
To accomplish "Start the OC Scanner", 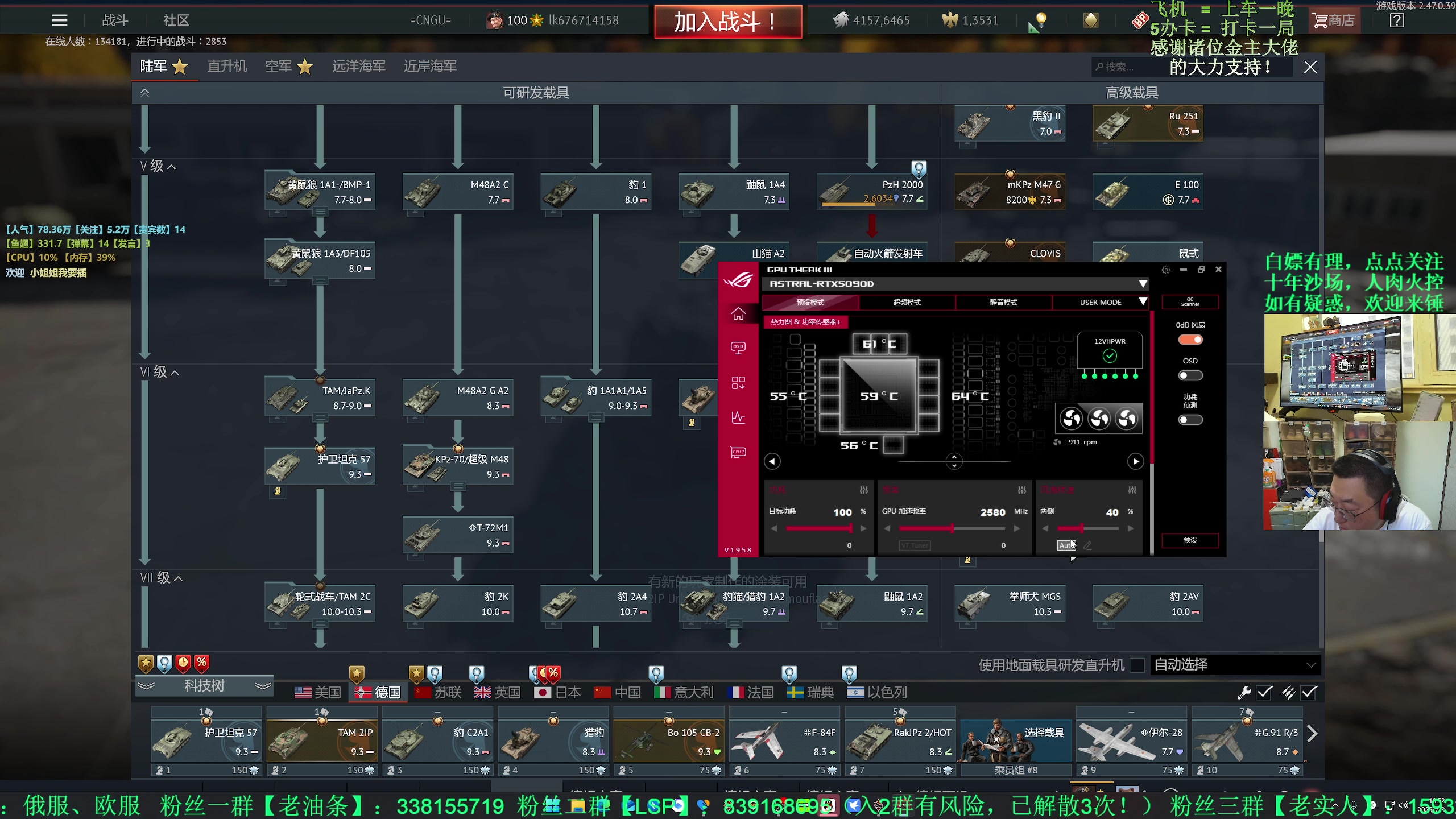I will [1190, 302].
